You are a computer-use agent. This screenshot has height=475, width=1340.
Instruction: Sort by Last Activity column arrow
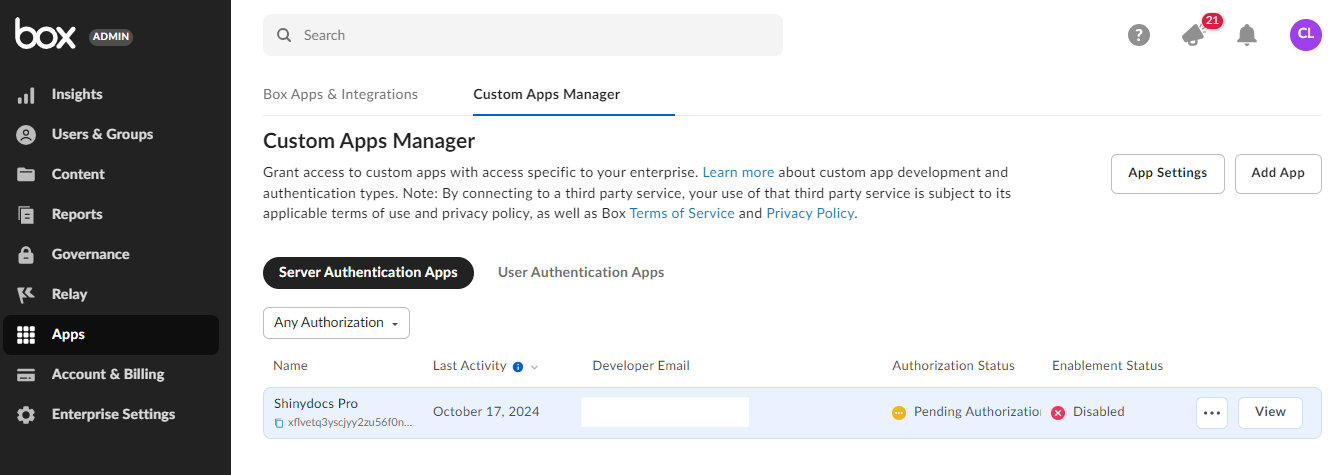535,367
